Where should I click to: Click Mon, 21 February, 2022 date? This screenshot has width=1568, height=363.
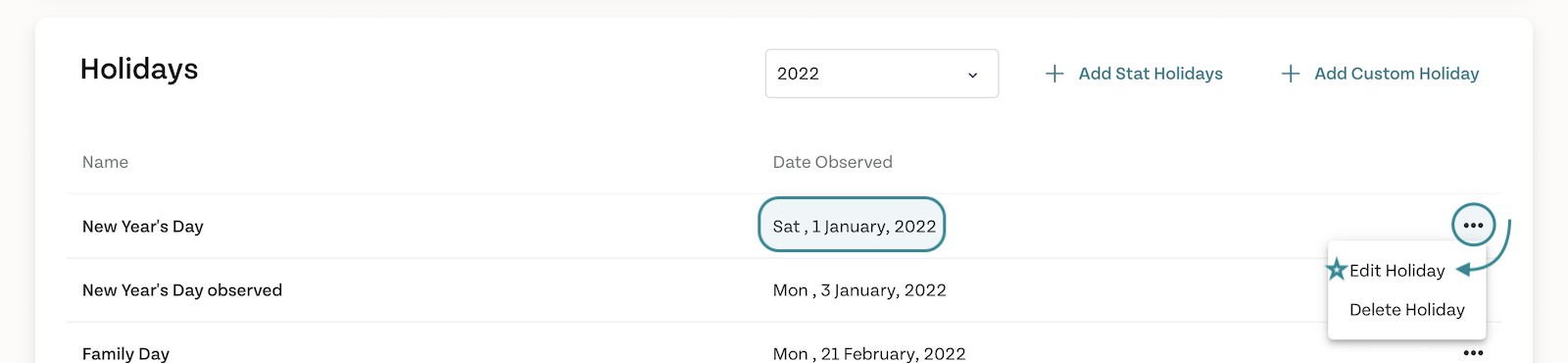point(869,353)
